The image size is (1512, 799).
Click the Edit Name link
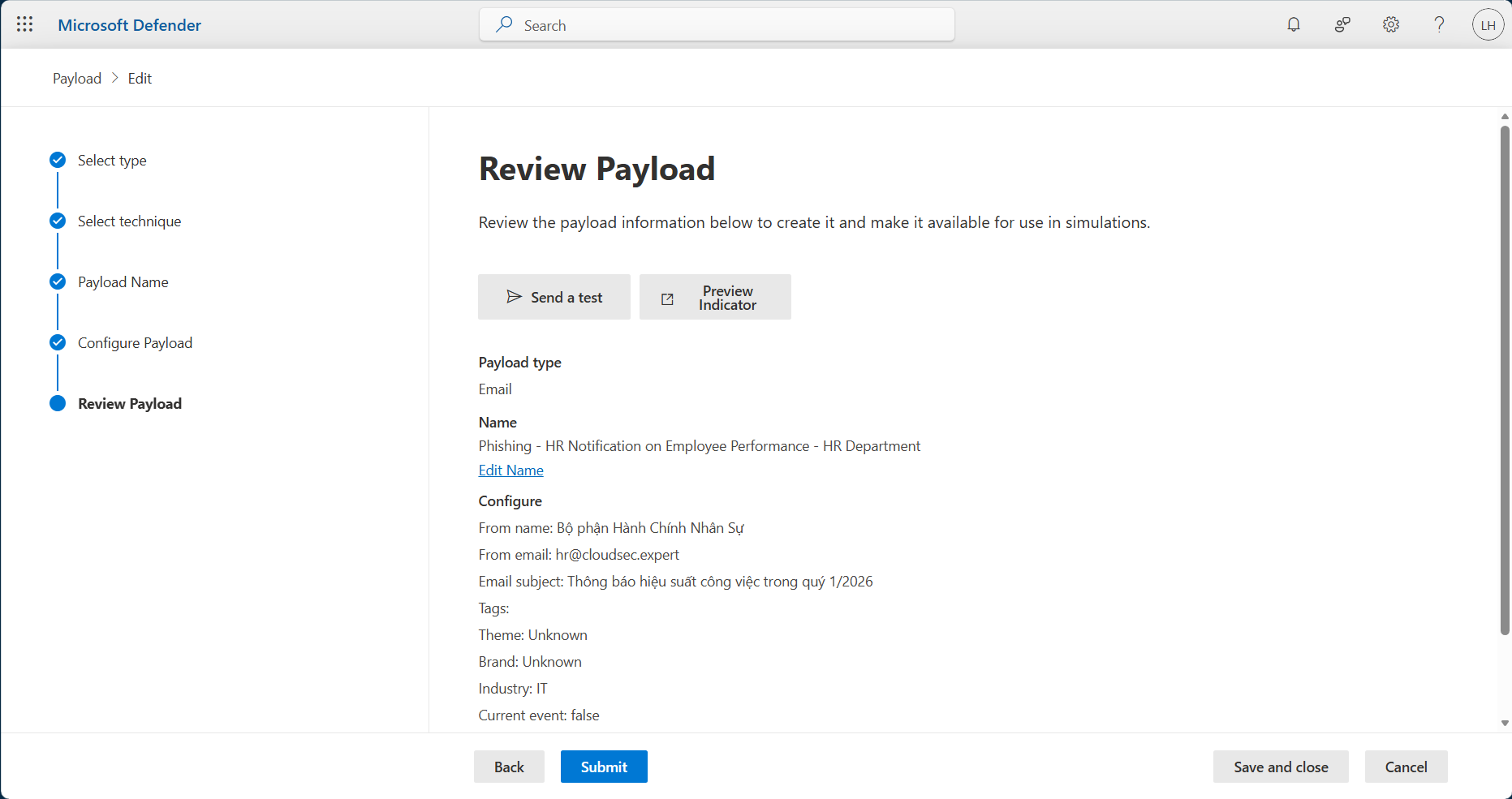click(510, 470)
